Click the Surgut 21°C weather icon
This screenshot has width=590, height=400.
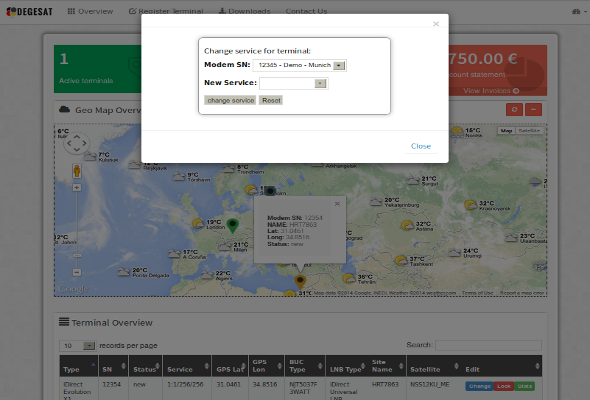413,181
